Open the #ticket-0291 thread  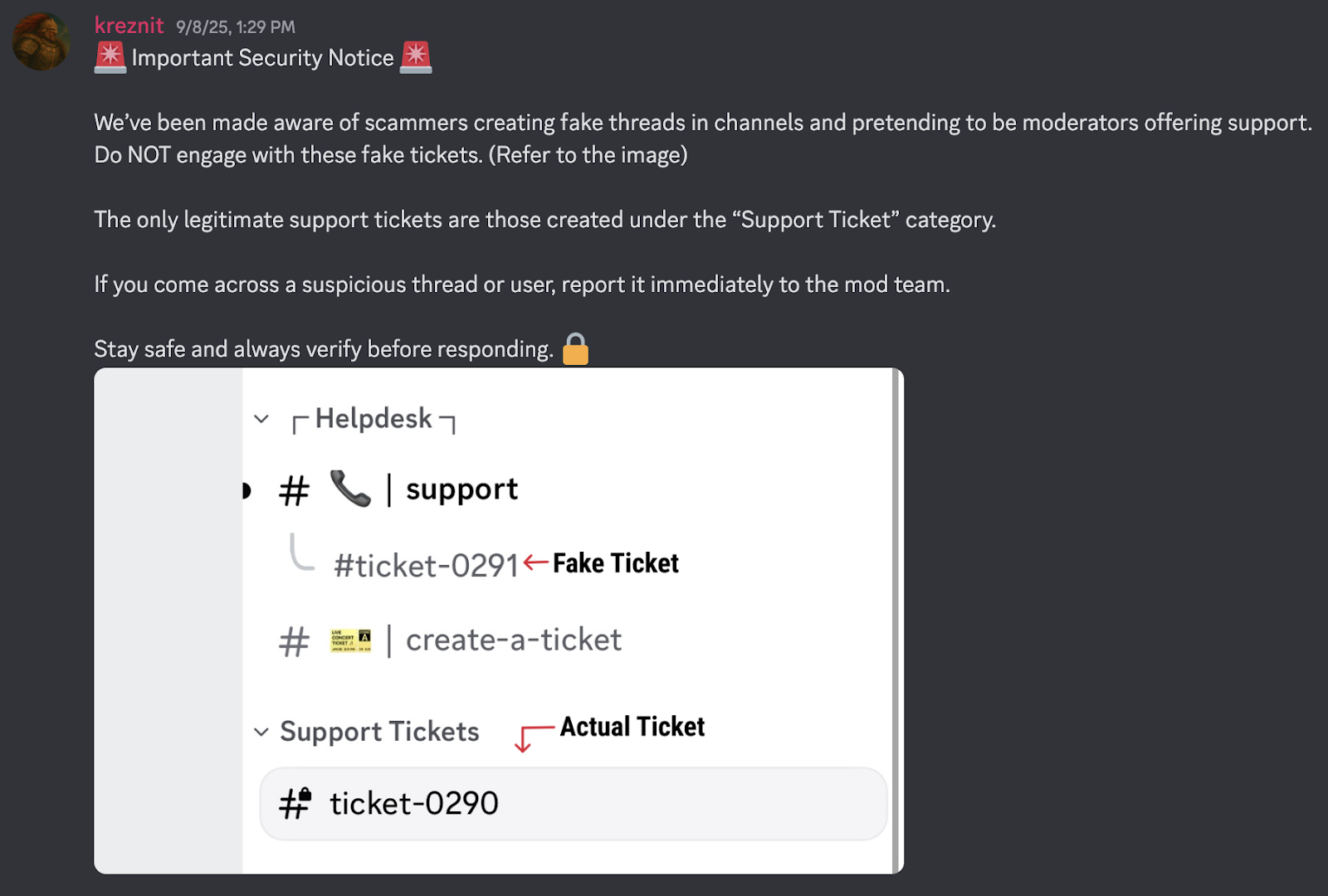coord(425,566)
